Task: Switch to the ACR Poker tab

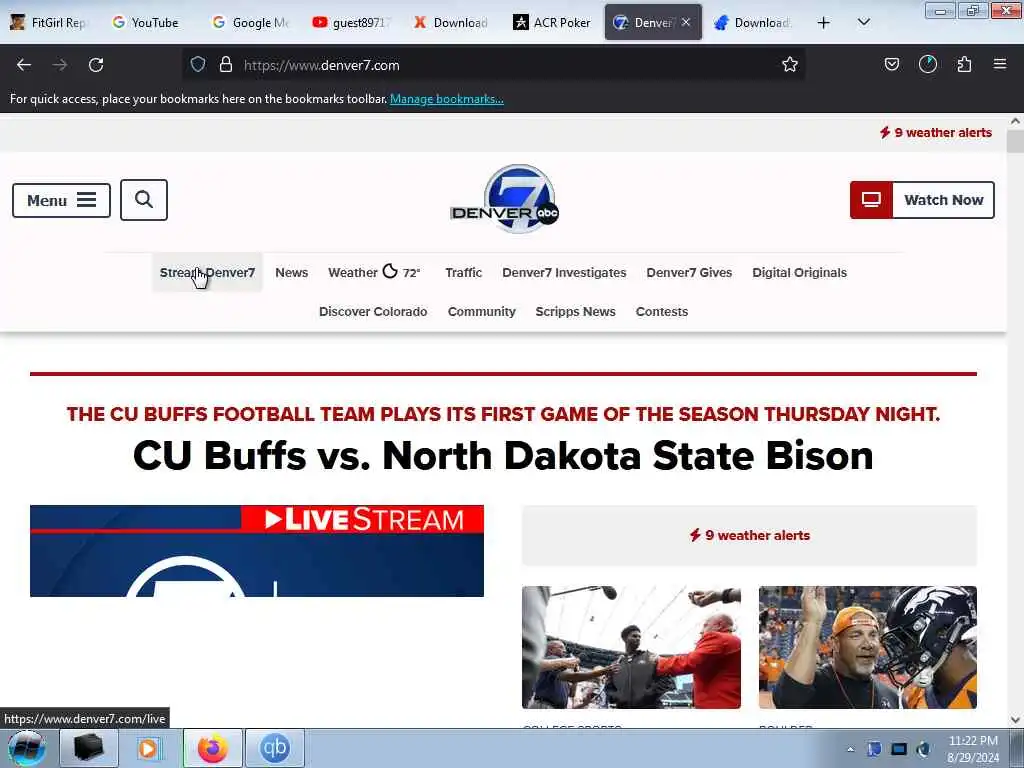Action: [552, 23]
